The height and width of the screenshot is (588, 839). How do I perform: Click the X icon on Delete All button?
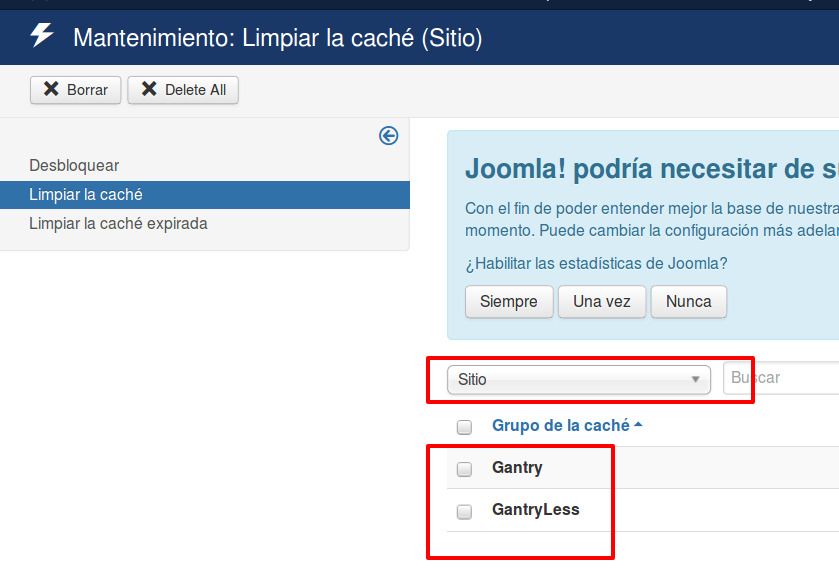149,89
